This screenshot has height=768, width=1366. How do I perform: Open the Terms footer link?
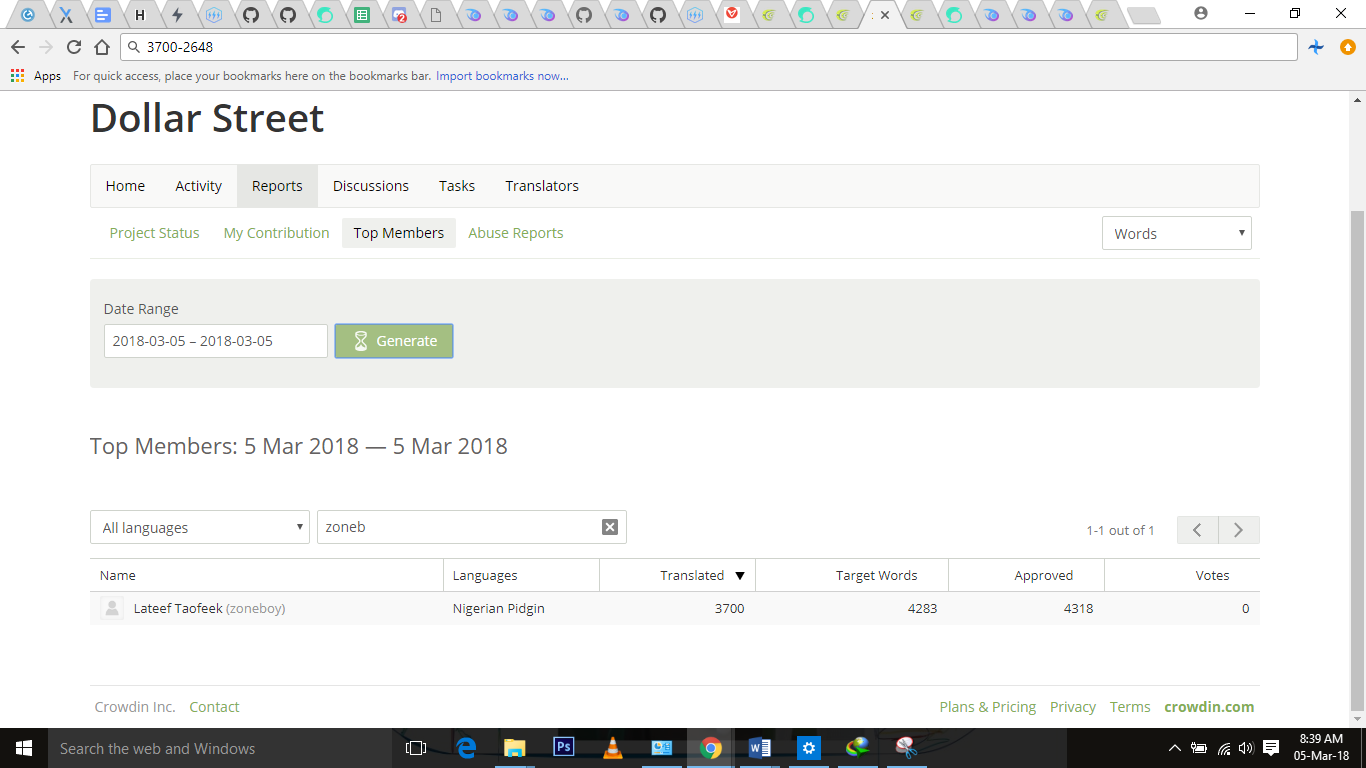(1130, 707)
